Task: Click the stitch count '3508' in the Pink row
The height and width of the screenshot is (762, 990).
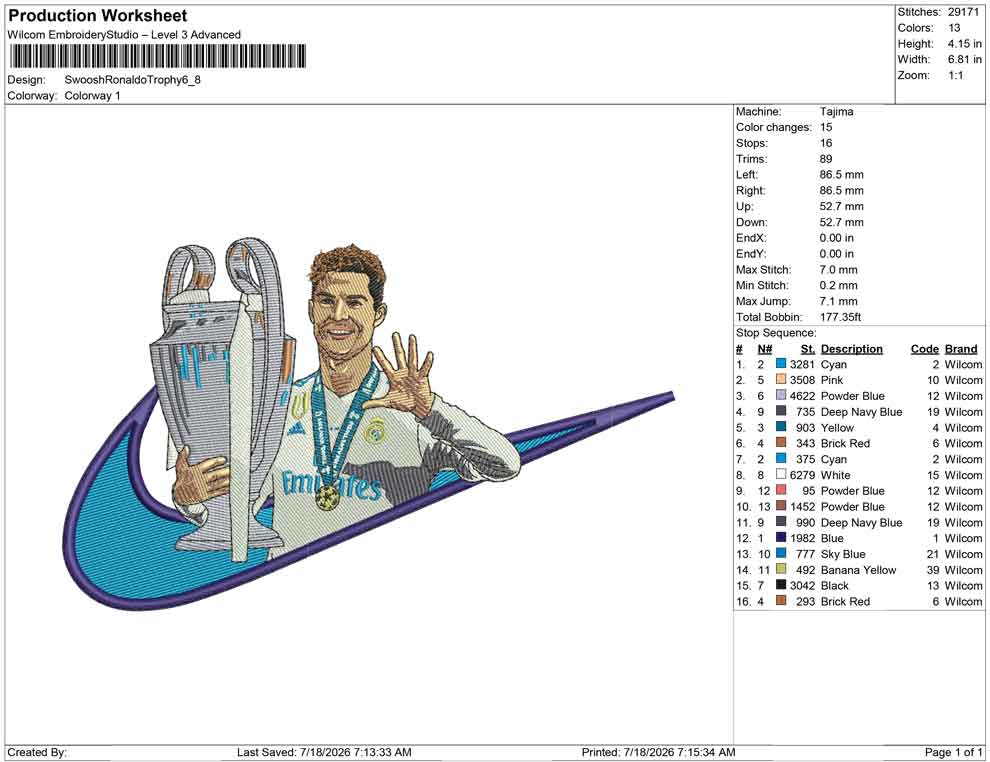Action: pos(802,380)
